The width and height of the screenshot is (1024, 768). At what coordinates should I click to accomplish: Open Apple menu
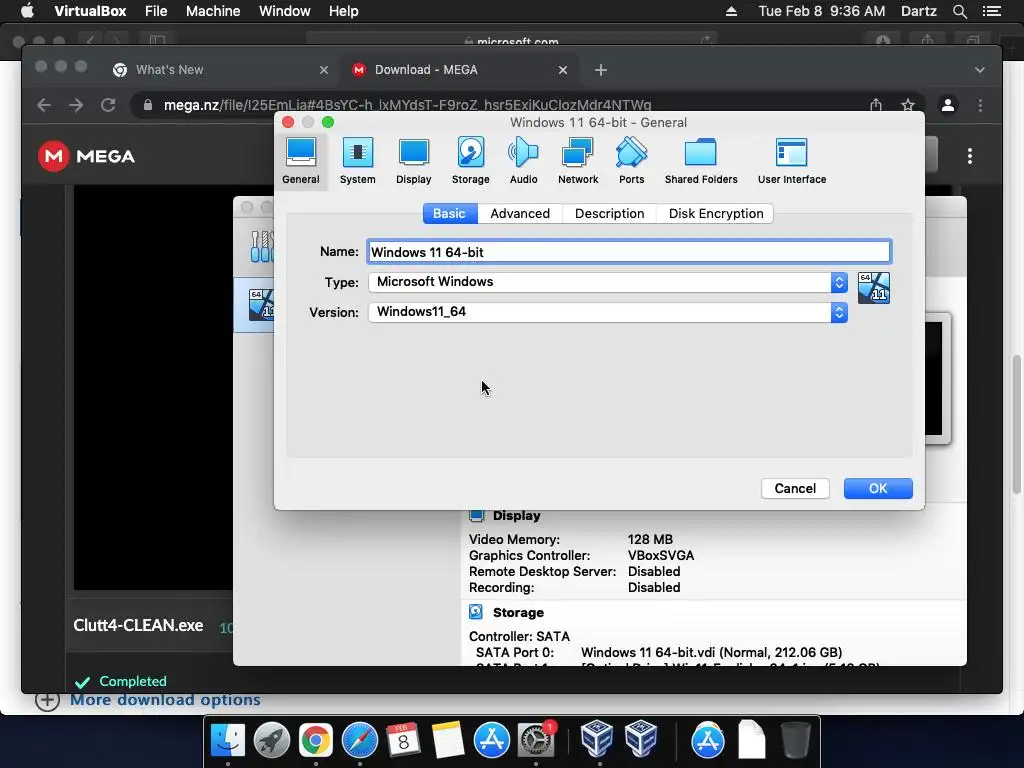[x=27, y=11]
